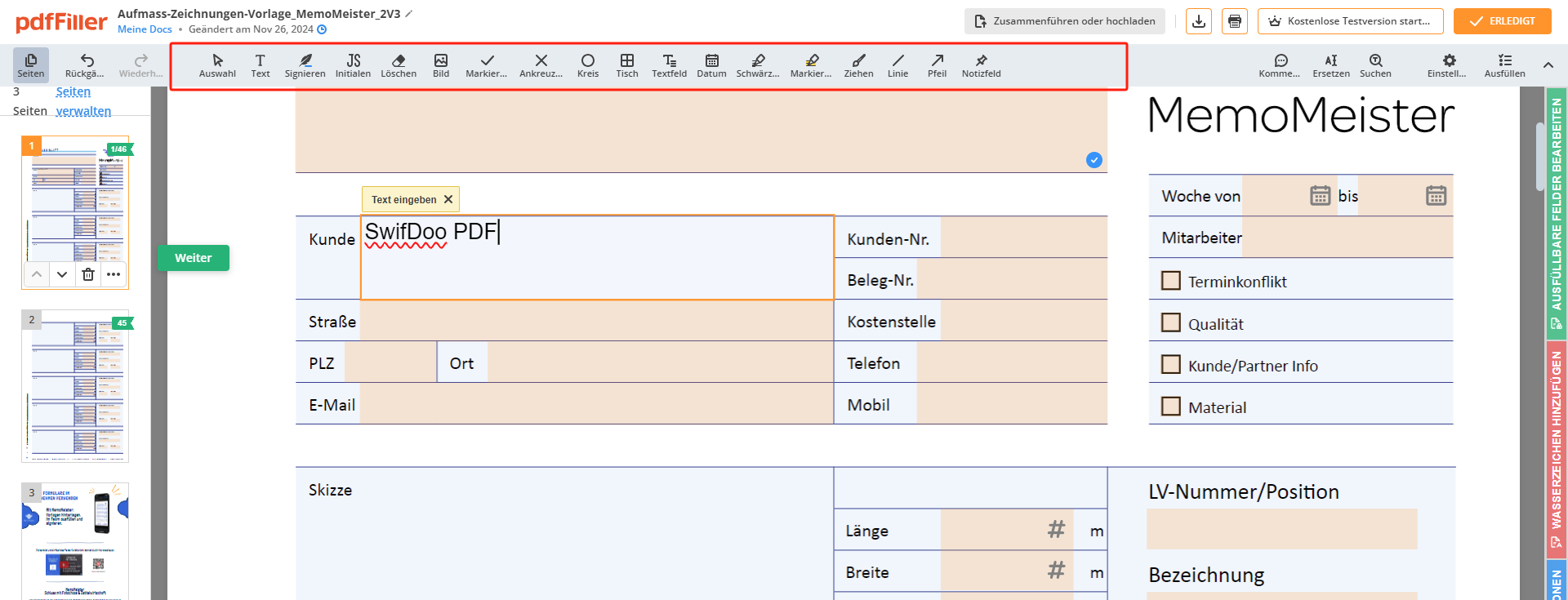Select the Signieren signature tool
The height and width of the screenshot is (600, 1568).
(x=305, y=65)
